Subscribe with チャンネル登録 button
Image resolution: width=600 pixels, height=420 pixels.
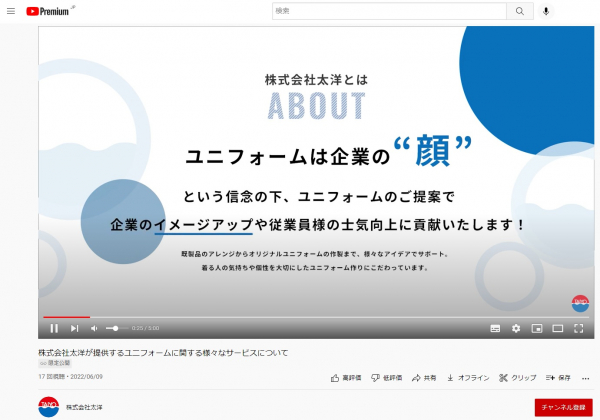(x=563, y=407)
